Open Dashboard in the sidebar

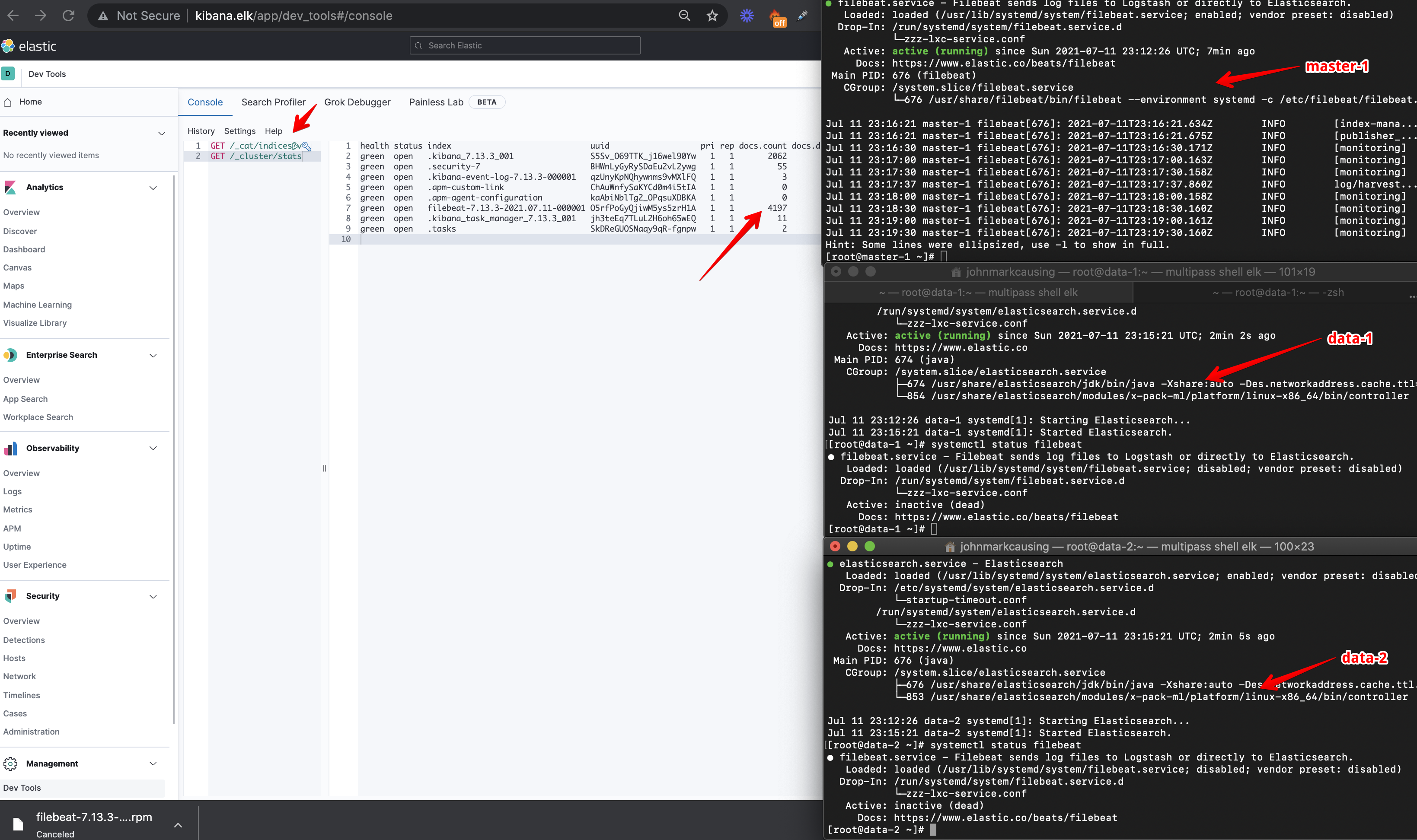(24, 249)
